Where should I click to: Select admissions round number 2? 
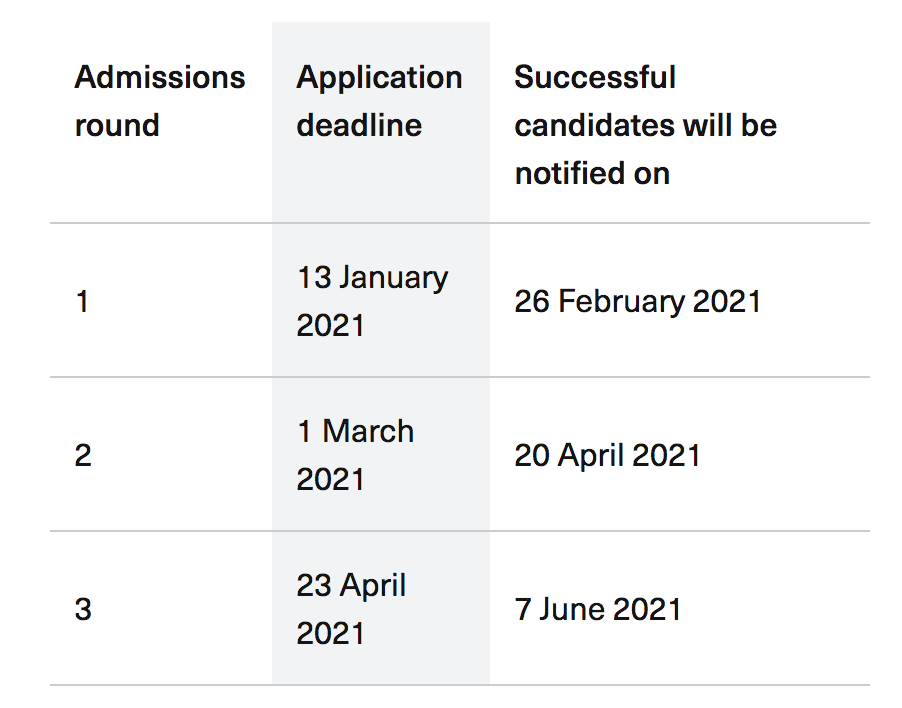[x=83, y=455]
